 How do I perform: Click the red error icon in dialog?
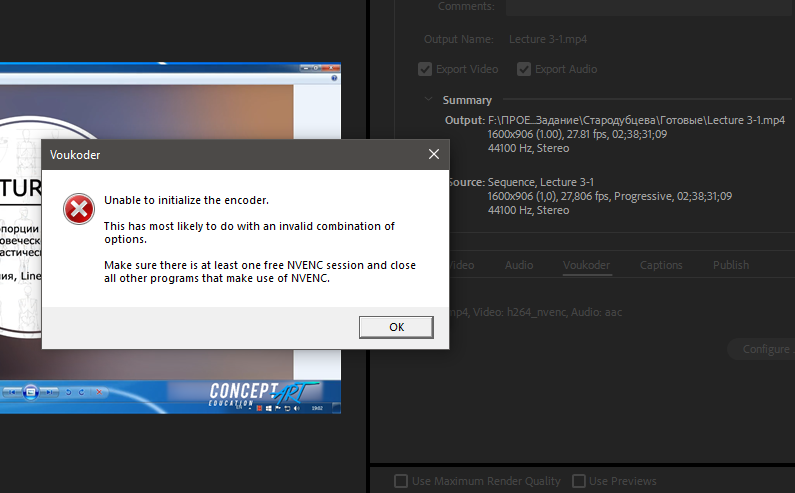(77, 209)
